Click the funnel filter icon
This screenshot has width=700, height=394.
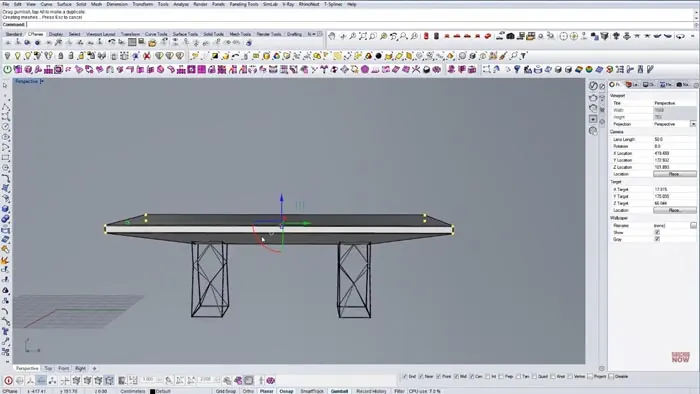pos(524,56)
